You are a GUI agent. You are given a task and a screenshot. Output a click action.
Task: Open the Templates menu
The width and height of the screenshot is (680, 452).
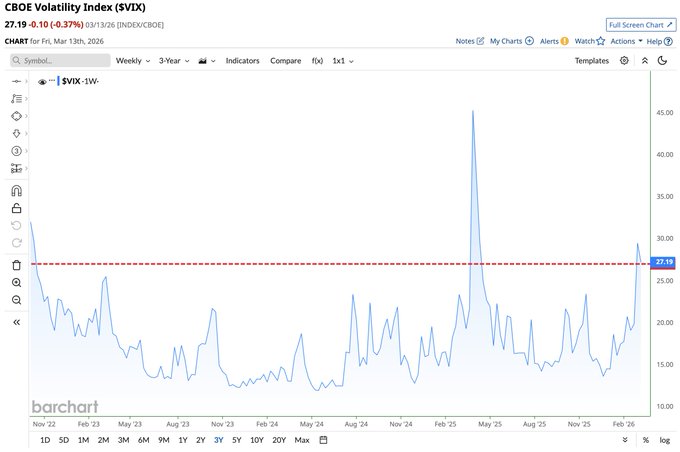[x=592, y=61]
